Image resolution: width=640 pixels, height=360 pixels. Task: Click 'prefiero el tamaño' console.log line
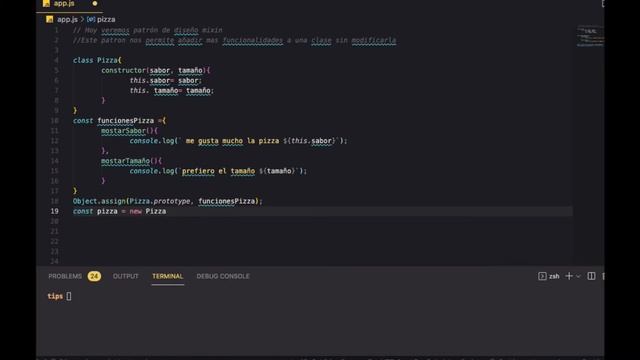click(218, 171)
